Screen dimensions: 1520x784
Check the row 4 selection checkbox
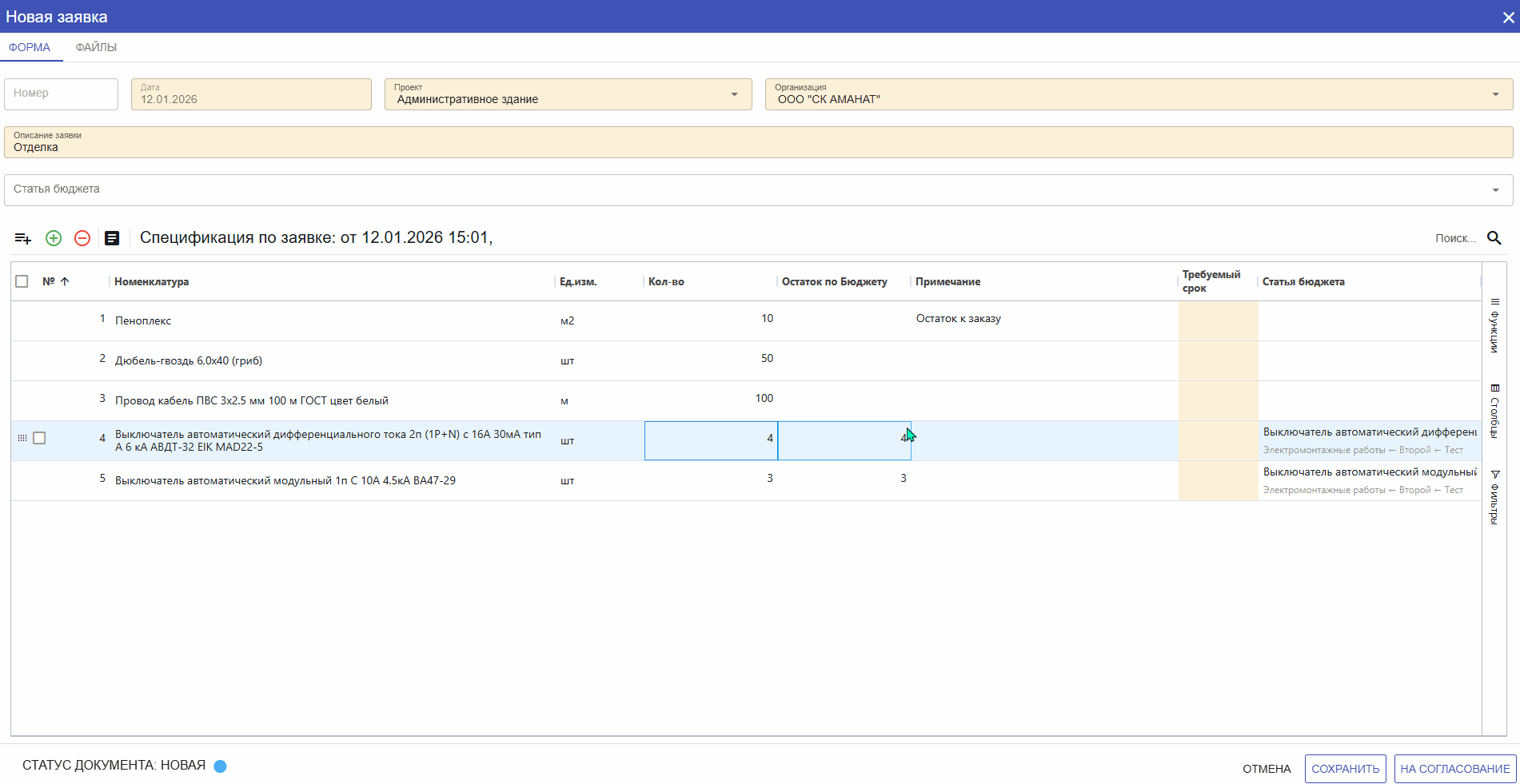(x=39, y=438)
